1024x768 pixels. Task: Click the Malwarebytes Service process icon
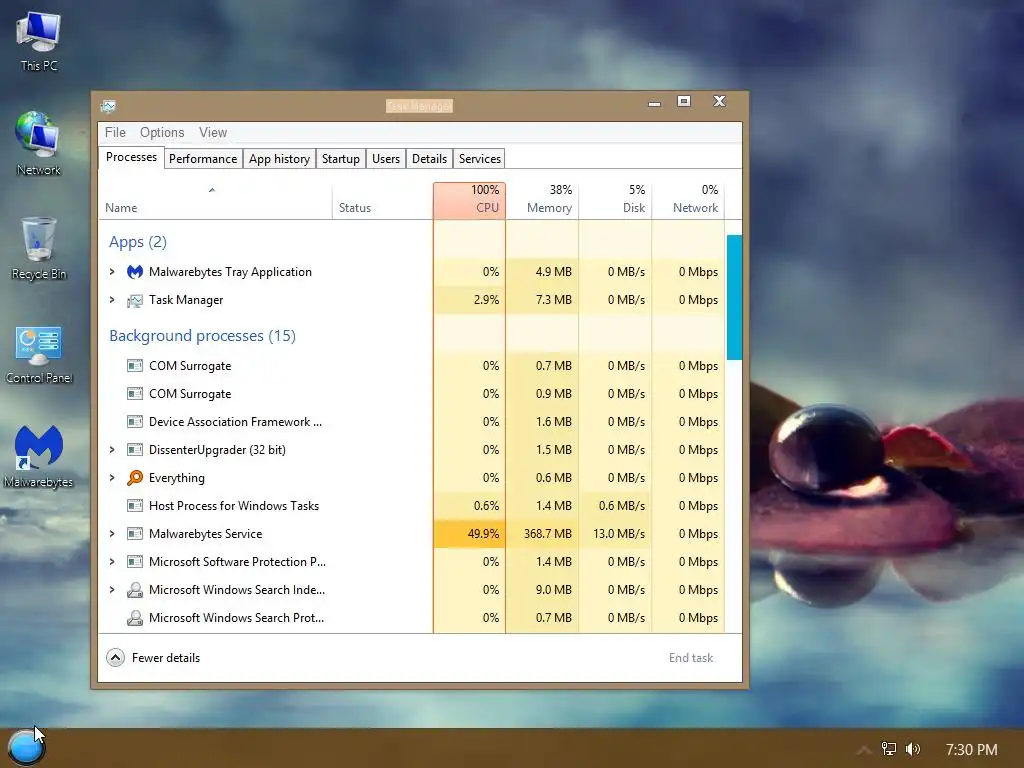[x=135, y=534]
